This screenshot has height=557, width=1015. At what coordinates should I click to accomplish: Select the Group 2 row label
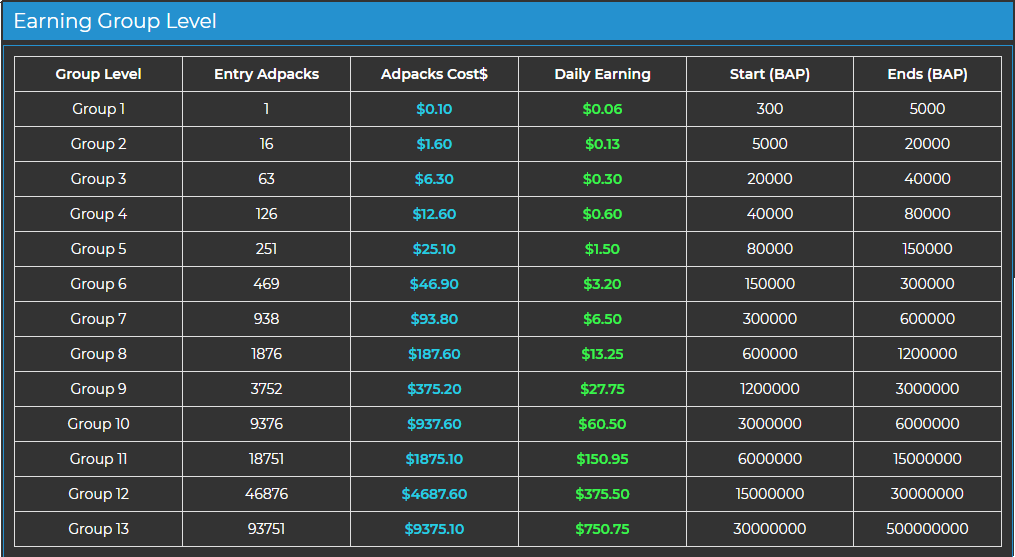98,144
